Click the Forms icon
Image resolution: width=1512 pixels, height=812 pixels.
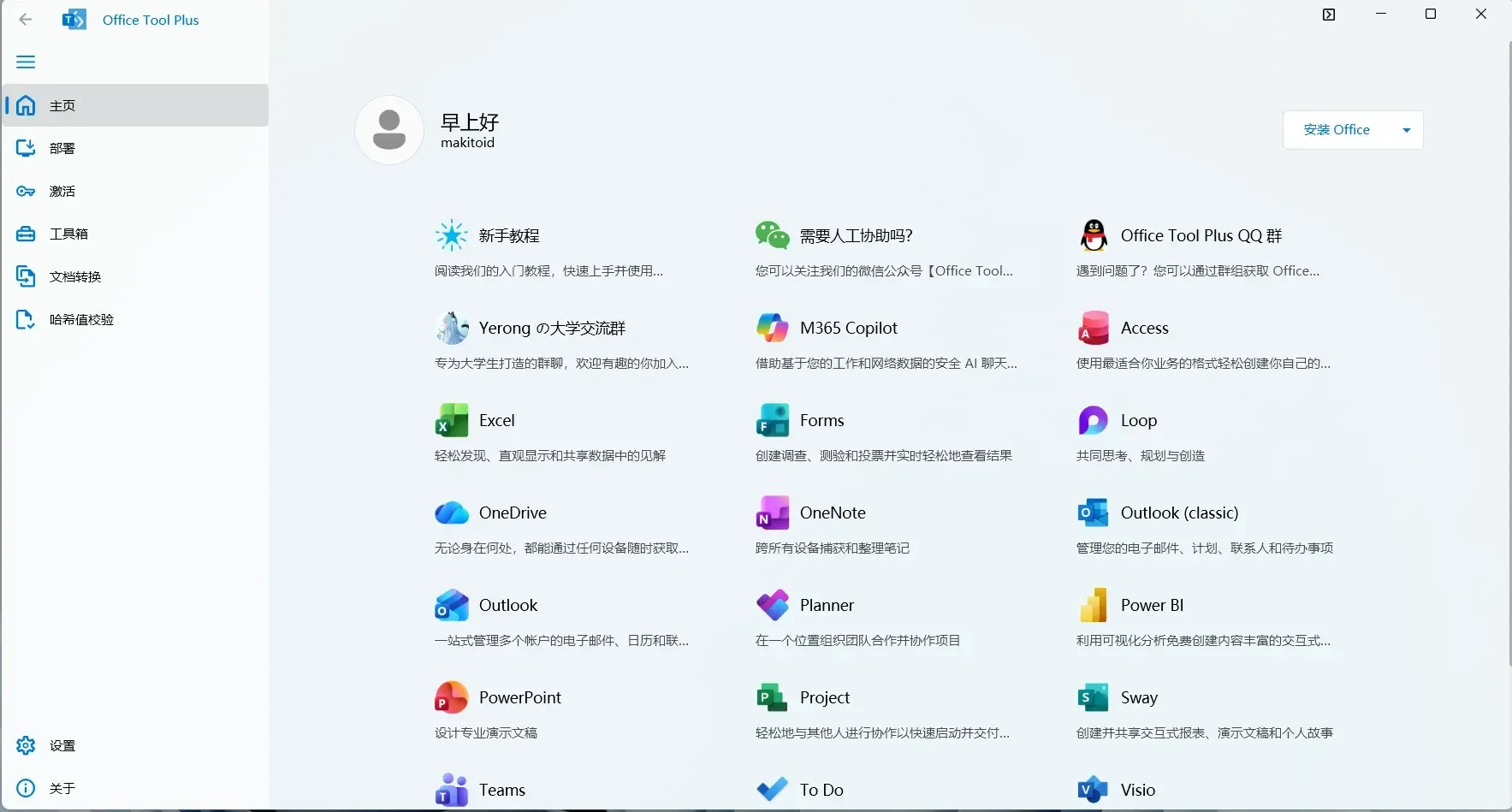773,420
